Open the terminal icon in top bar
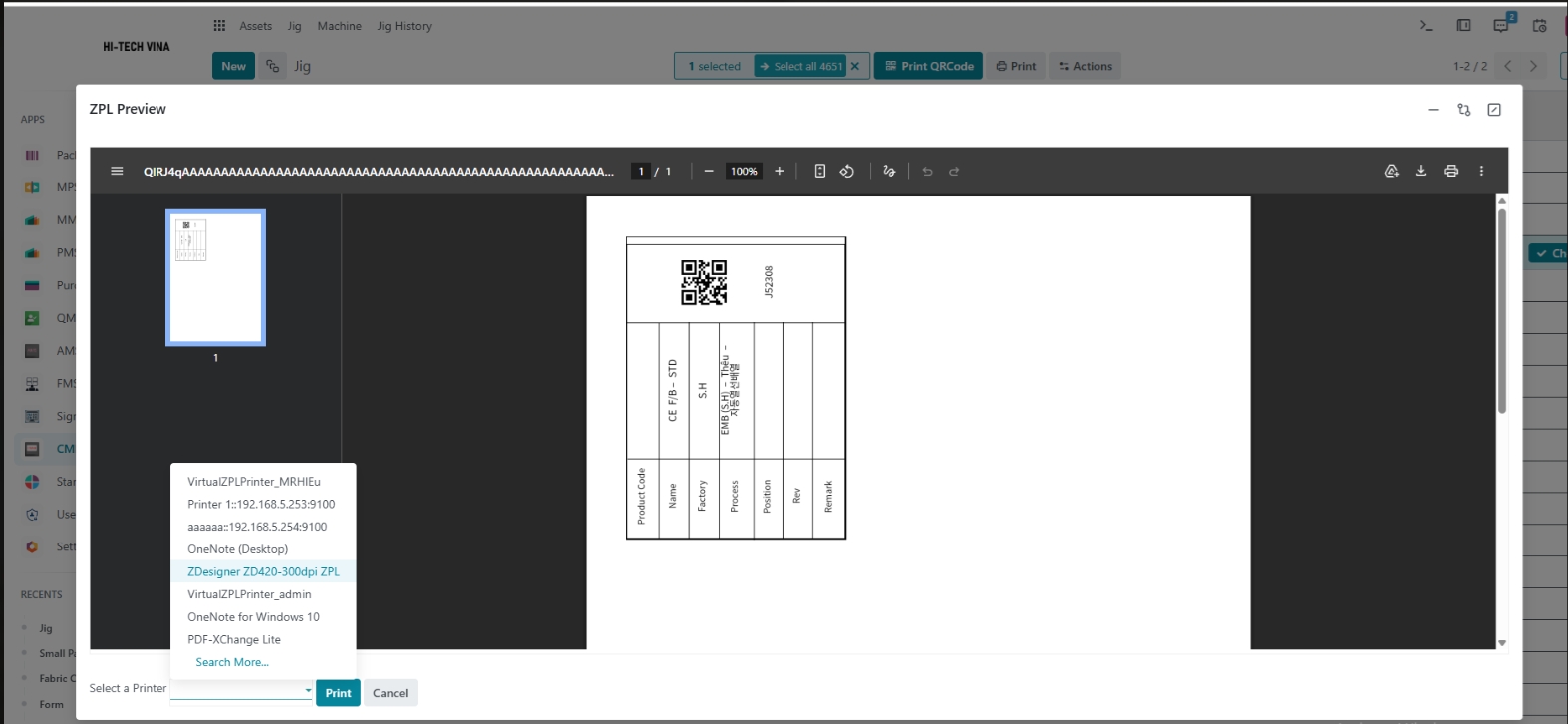 pos(1426,26)
